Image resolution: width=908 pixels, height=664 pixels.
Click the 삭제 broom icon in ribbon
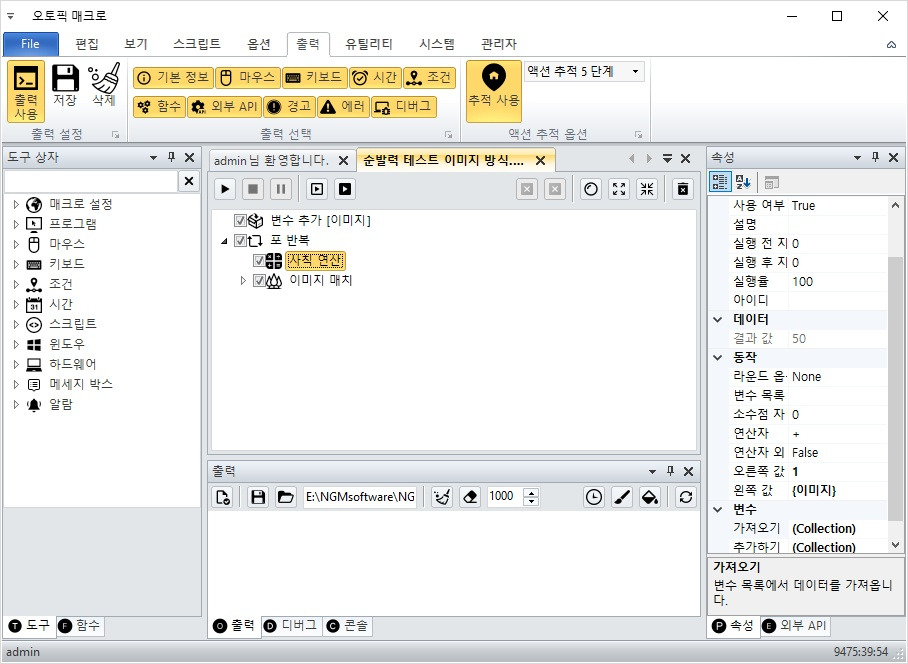(x=104, y=85)
